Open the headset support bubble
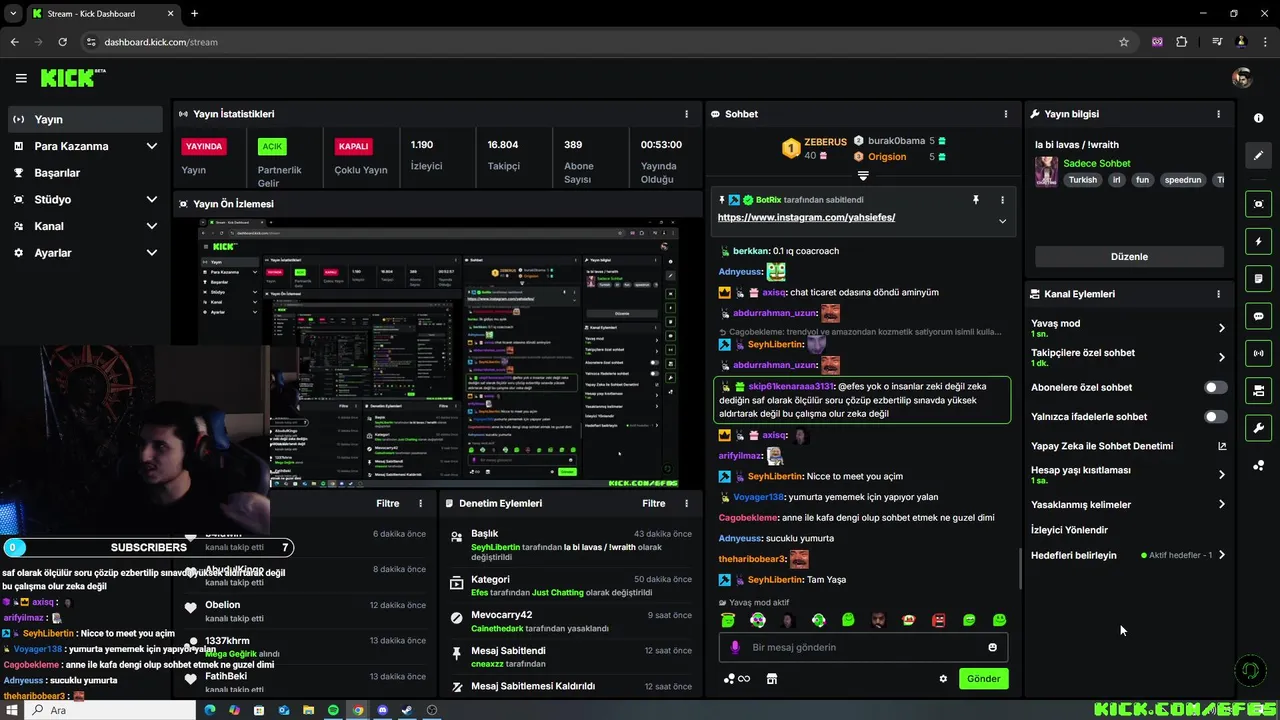Screen dimensions: 1280x720 [x=1249, y=670]
